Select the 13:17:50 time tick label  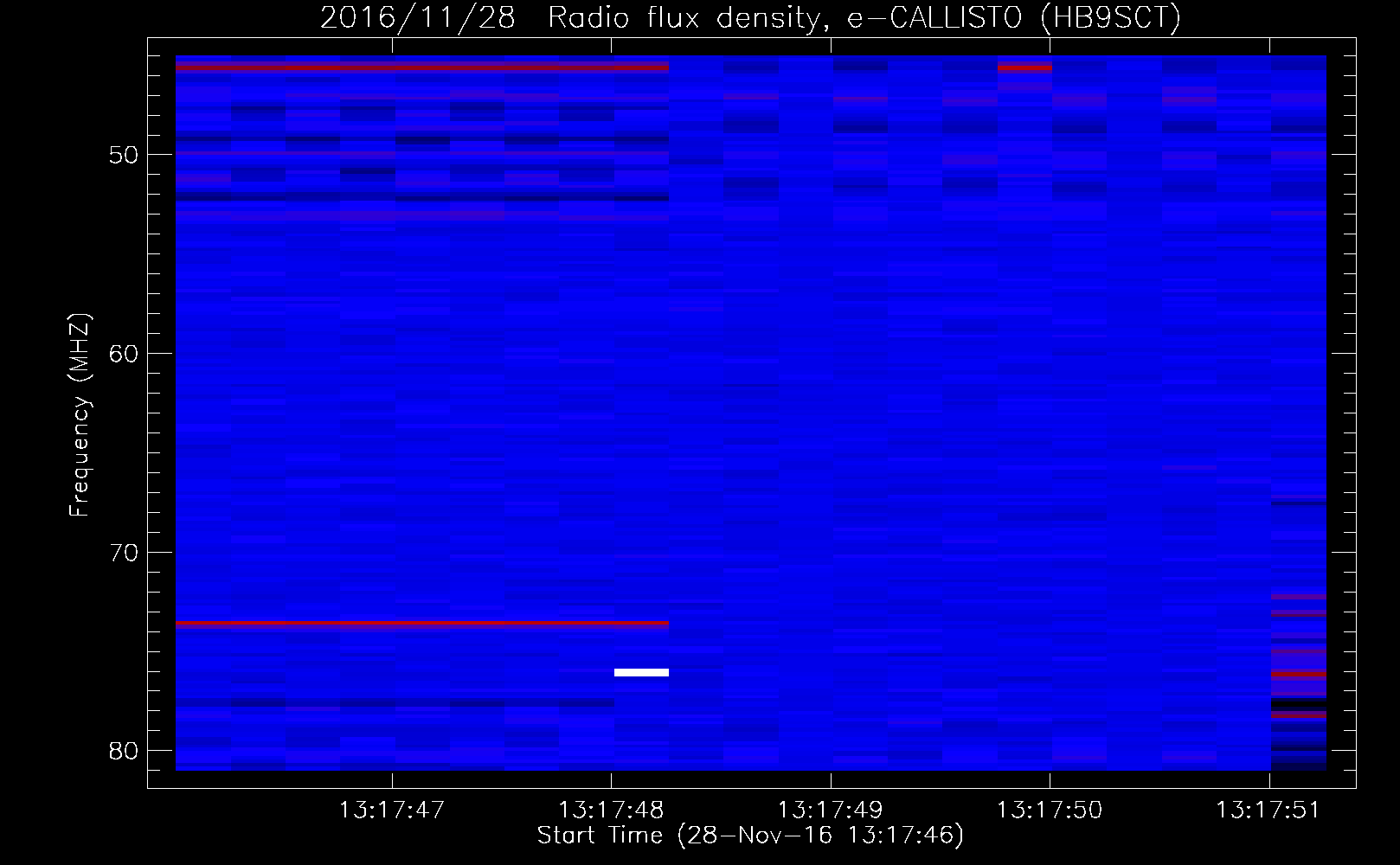point(1050,811)
